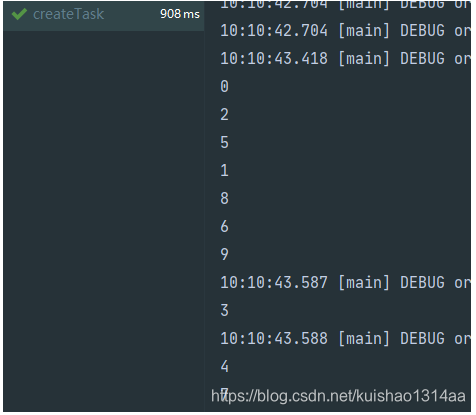This screenshot has width=476, height=415.
Task: Click the output line showing 1
Action: (225, 170)
